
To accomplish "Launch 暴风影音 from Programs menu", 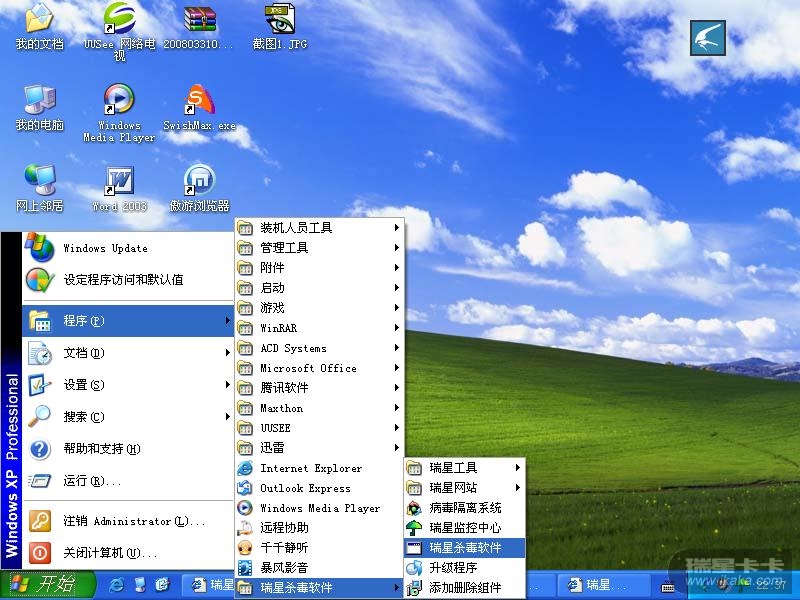I will pyautogui.click(x=319, y=568).
